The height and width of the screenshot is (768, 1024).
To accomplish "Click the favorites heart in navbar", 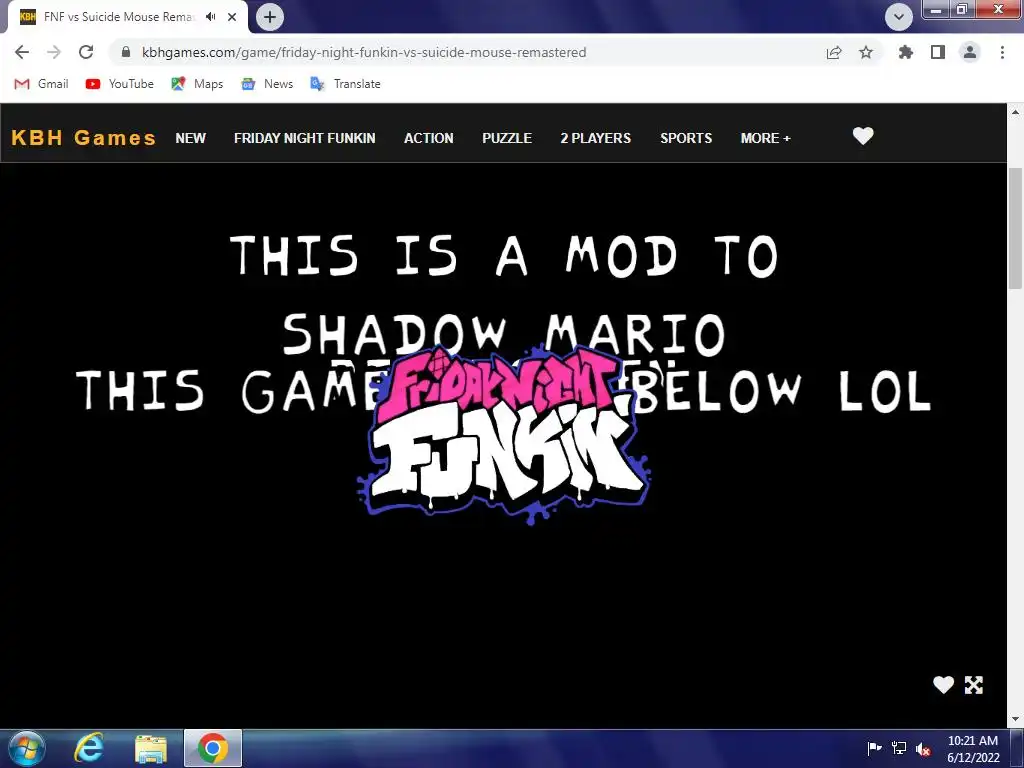I will (863, 136).
